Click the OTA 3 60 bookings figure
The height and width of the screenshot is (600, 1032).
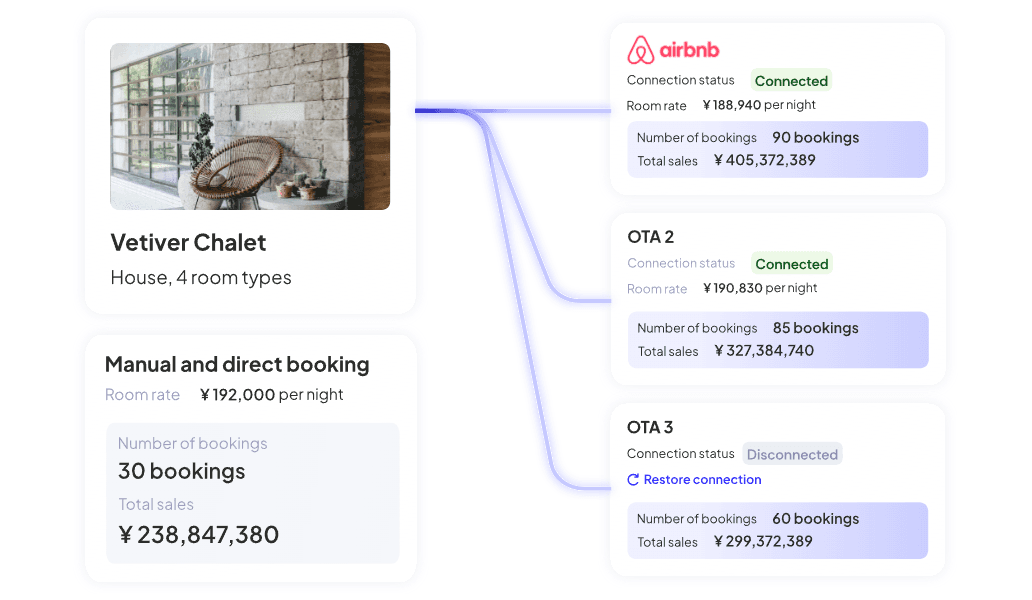pyautogui.click(x=815, y=519)
